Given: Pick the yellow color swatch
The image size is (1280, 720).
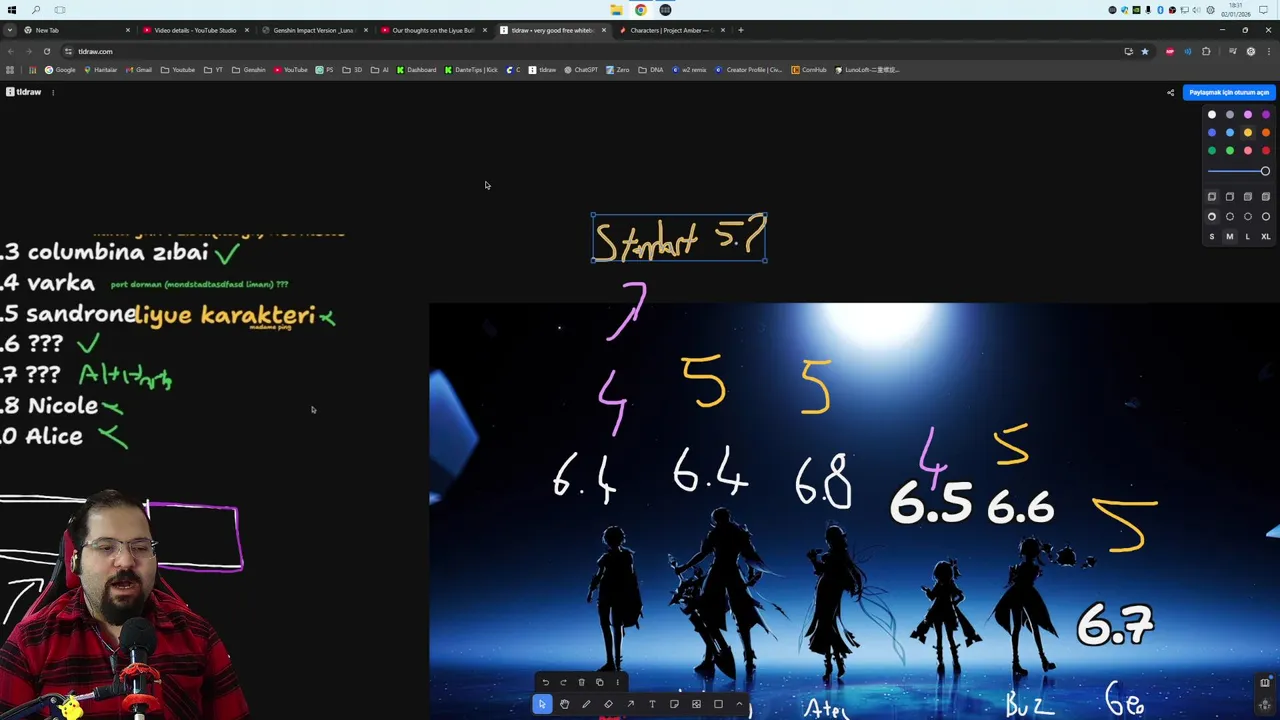Looking at the screenshot, I should pyautogui.click(x=1248, y=133).
